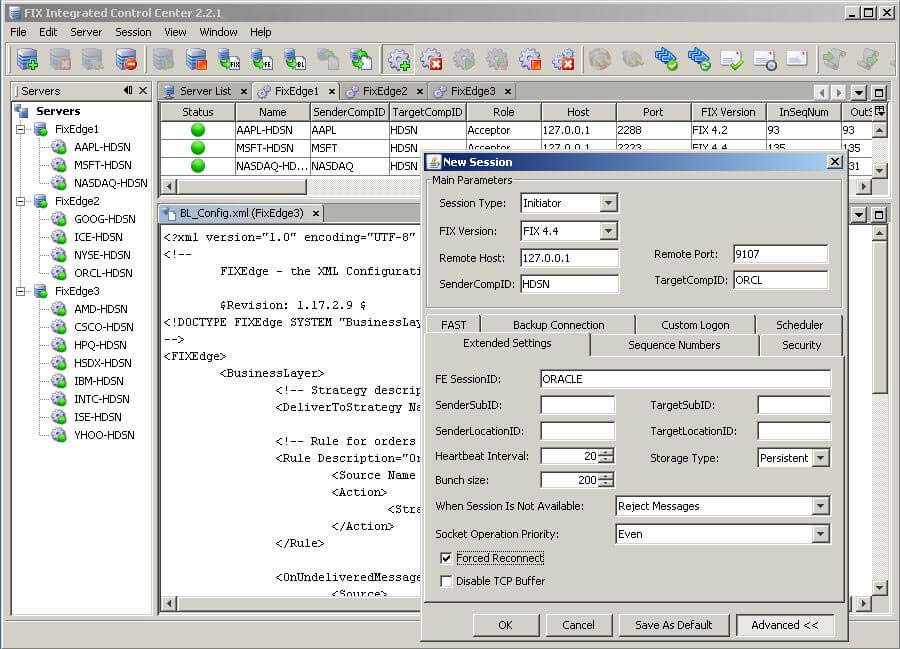
Task: Close the FixEdge2 tab
Action: (420, 91)
